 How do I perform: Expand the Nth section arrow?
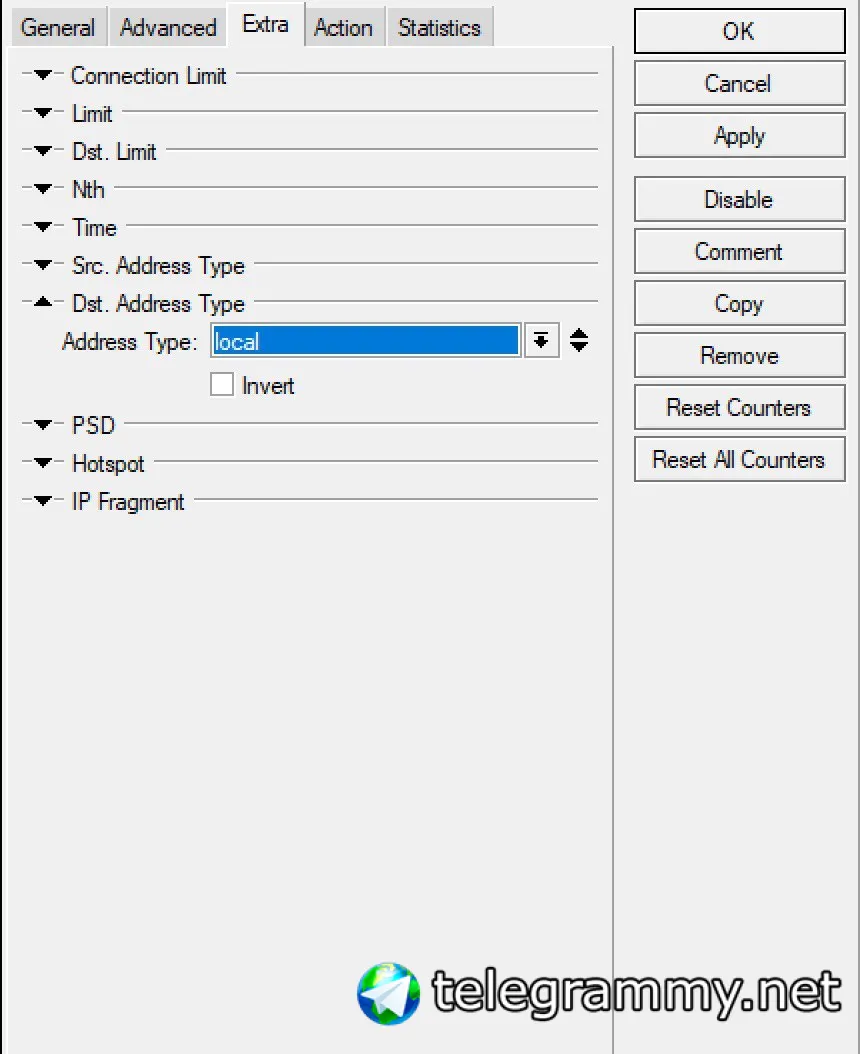[43, 189]
